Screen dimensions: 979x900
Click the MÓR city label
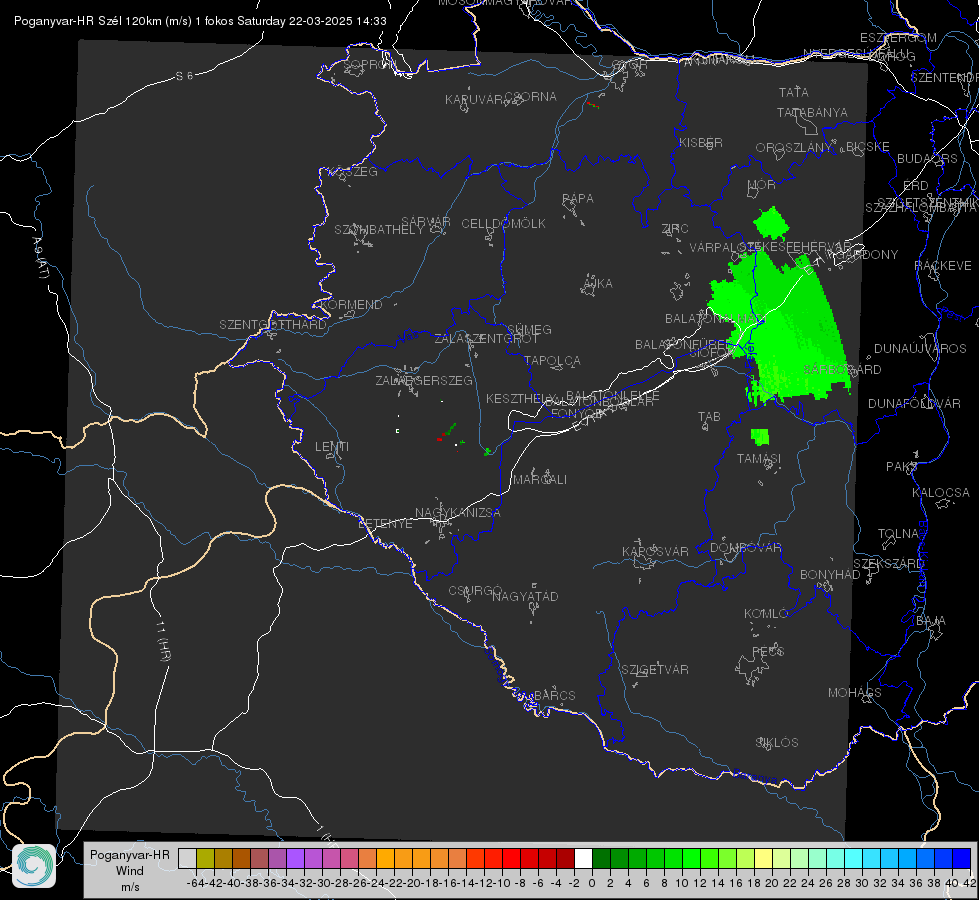(761, 185)
